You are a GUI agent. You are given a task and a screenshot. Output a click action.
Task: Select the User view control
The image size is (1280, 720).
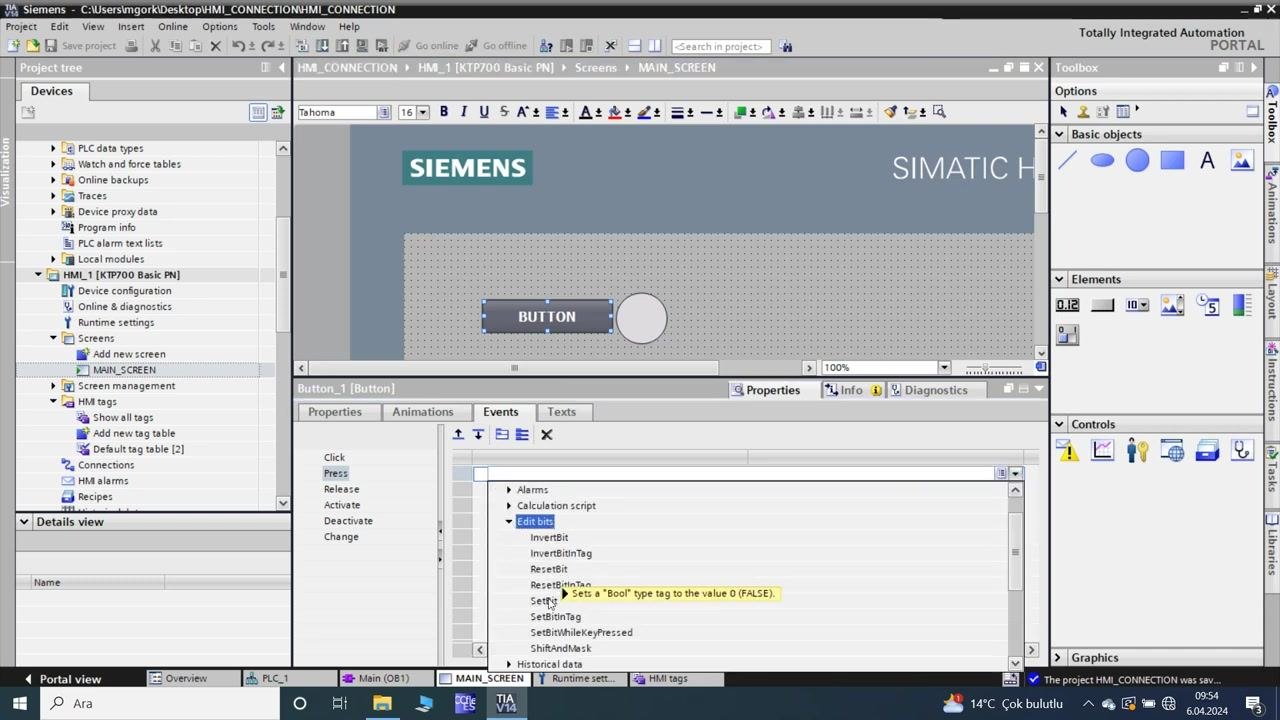tap(1137, 451)
